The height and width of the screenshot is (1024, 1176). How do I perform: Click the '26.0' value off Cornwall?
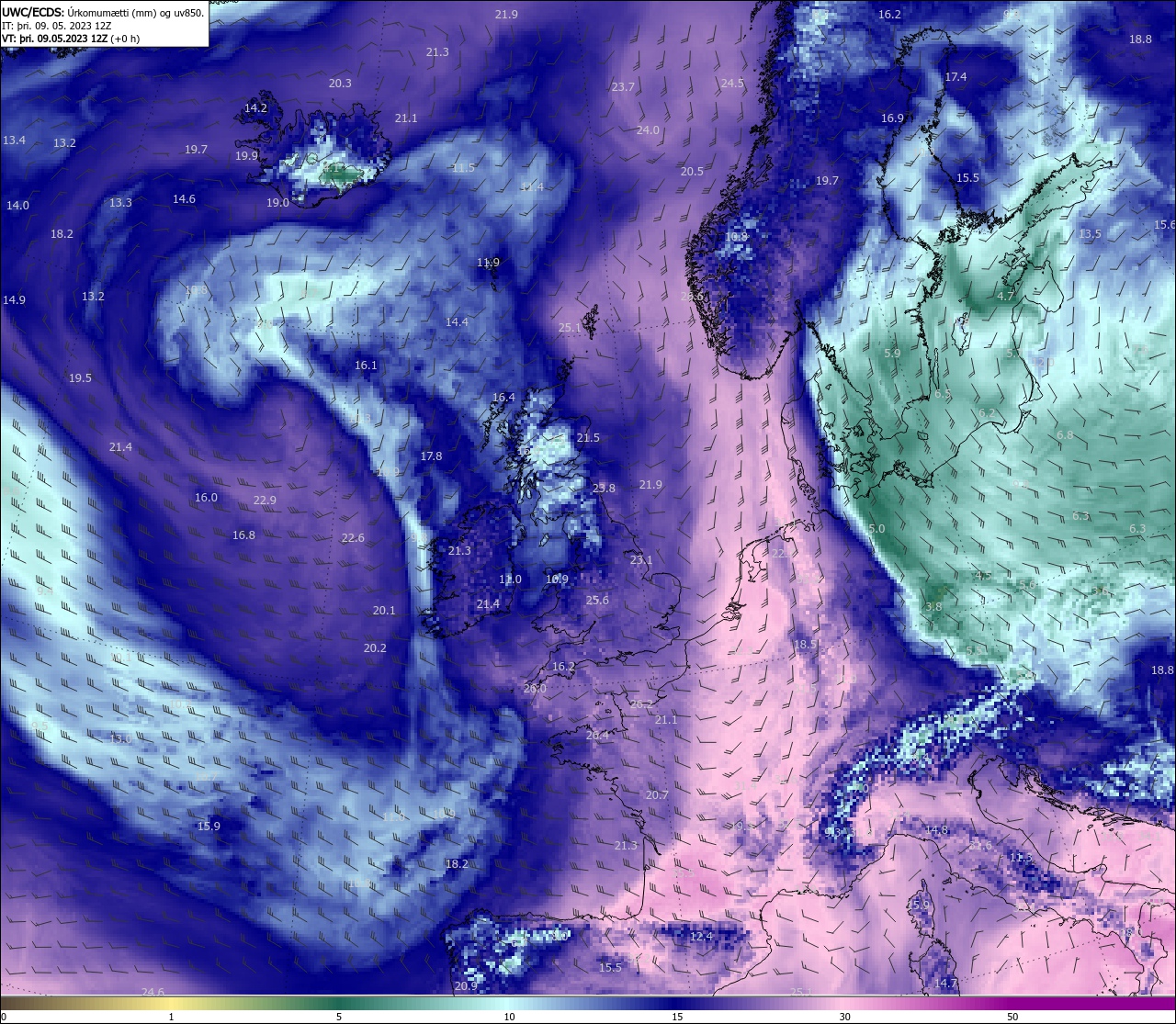pyautogui.click(x=535, y=689)
